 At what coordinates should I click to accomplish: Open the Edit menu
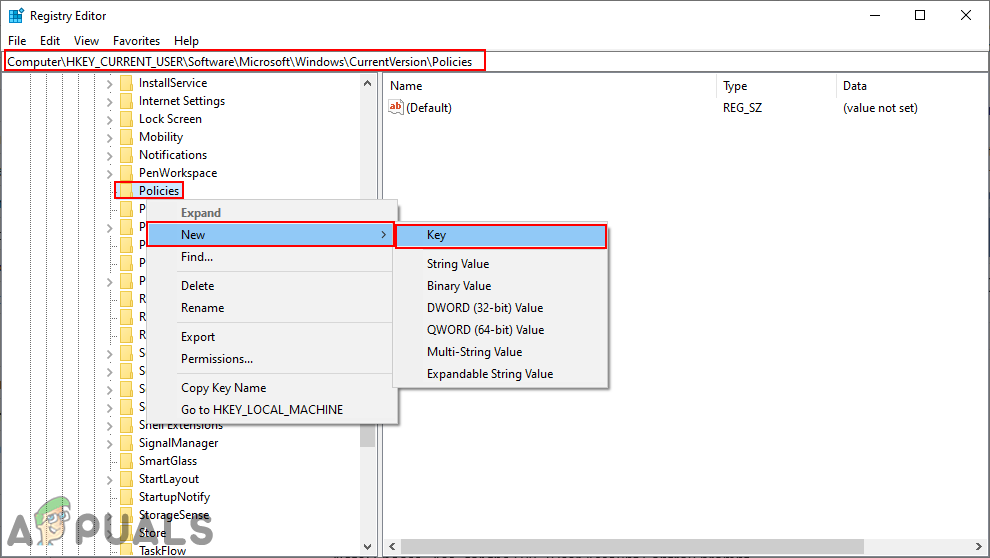click(50, 40)
